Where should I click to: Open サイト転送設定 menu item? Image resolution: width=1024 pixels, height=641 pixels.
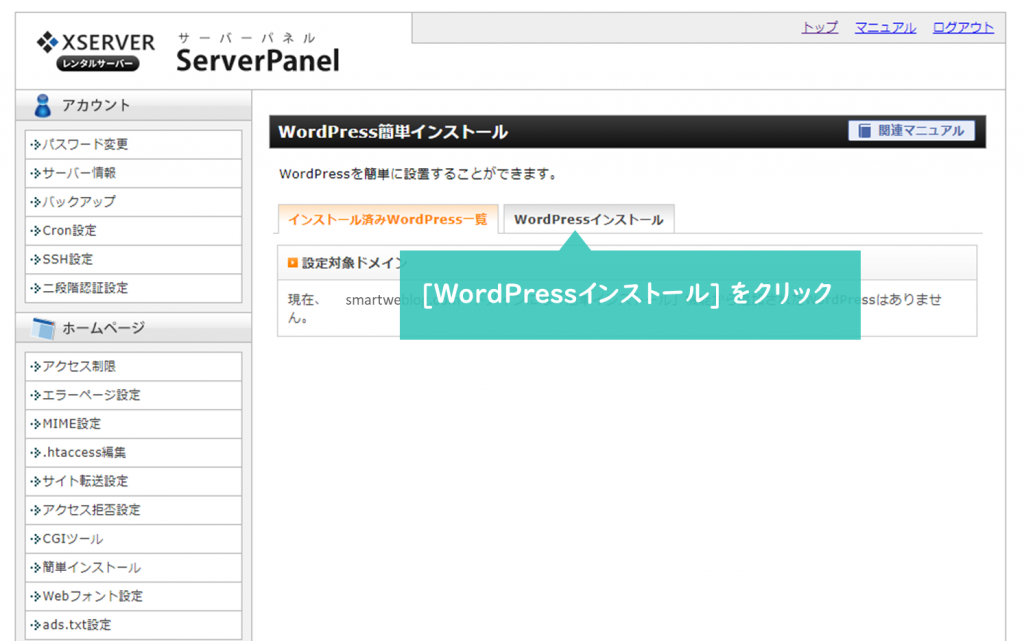coord(133,481)
